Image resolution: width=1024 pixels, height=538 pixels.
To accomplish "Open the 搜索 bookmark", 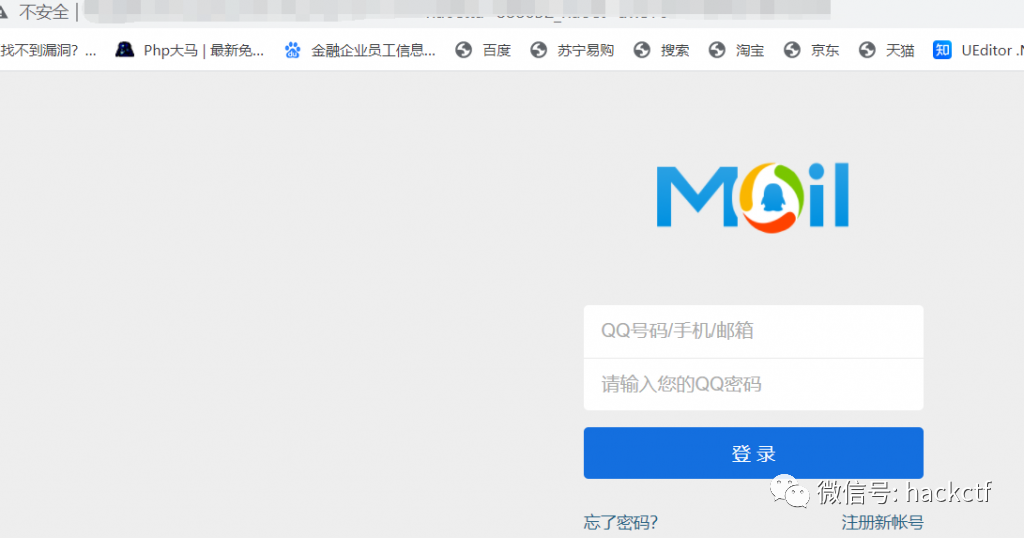I will coord(675,50).
